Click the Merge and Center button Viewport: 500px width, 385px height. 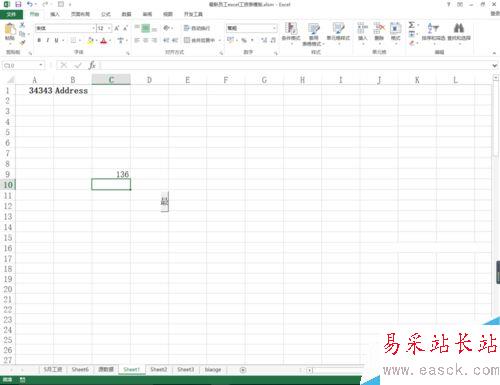200,40
